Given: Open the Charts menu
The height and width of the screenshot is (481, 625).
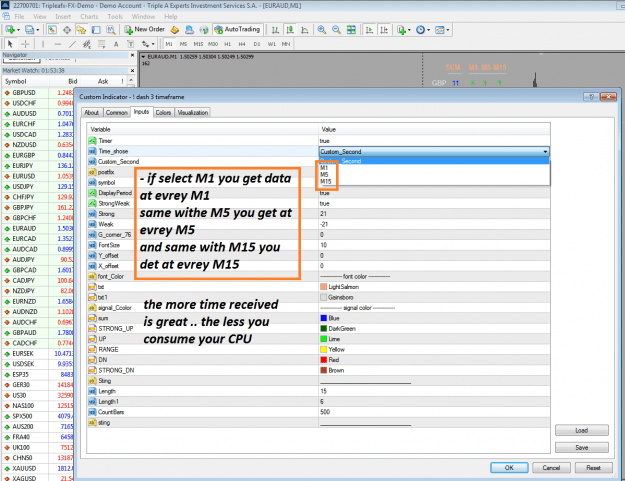Looking at the screenshot, I should pyautogui.click(x=89, y=17).
